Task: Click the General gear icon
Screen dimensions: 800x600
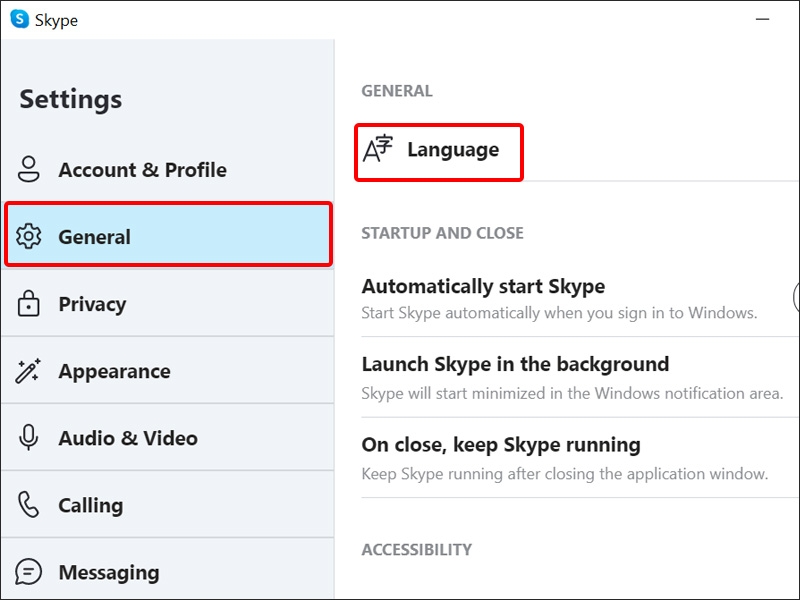Action: click(x=29, y=236)
